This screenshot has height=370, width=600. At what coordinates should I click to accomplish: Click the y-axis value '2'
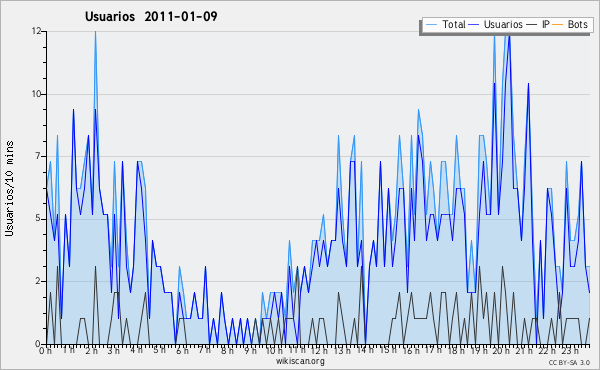click(38, 281)
